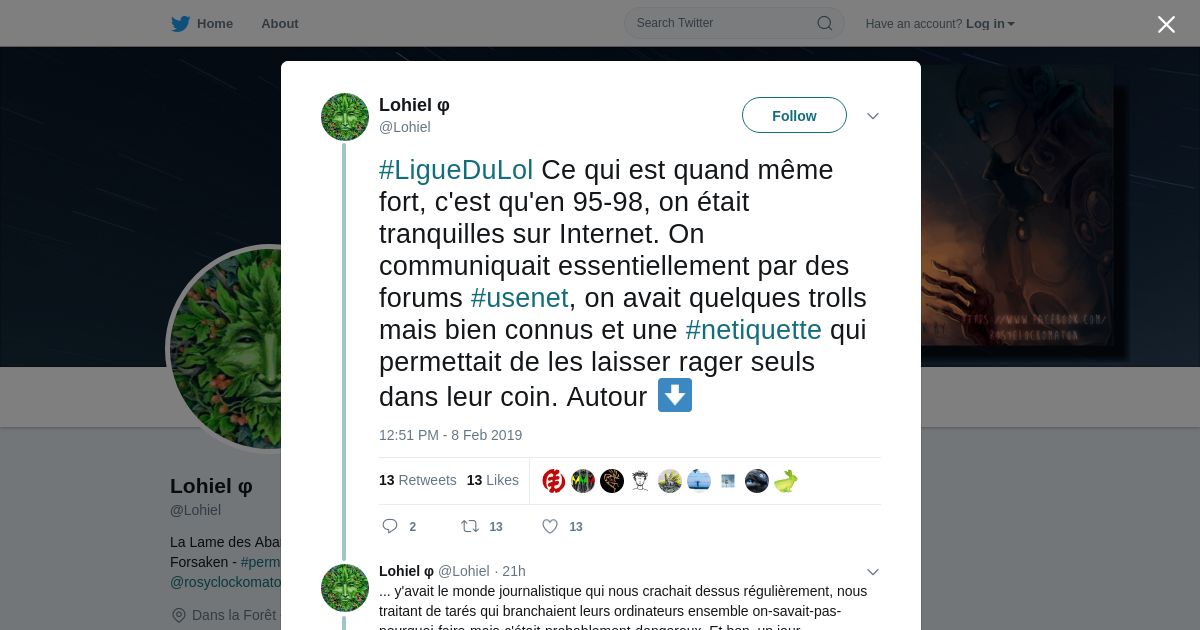Close the tweet overlay with X
The height and width of the screenshot is (630, 1200).
coord(1166,24)
